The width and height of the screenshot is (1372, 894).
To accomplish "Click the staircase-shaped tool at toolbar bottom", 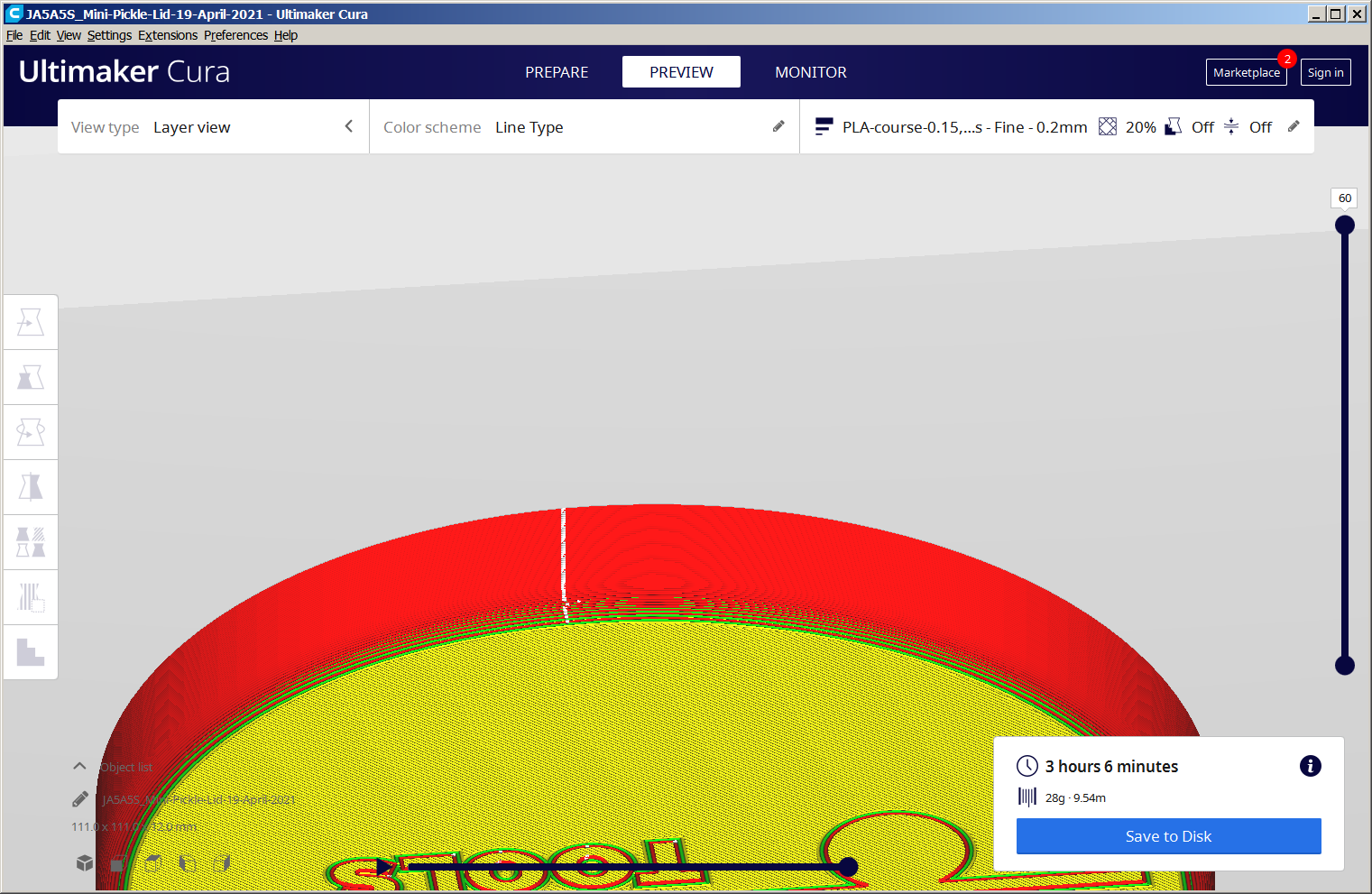I will point(31,652).
